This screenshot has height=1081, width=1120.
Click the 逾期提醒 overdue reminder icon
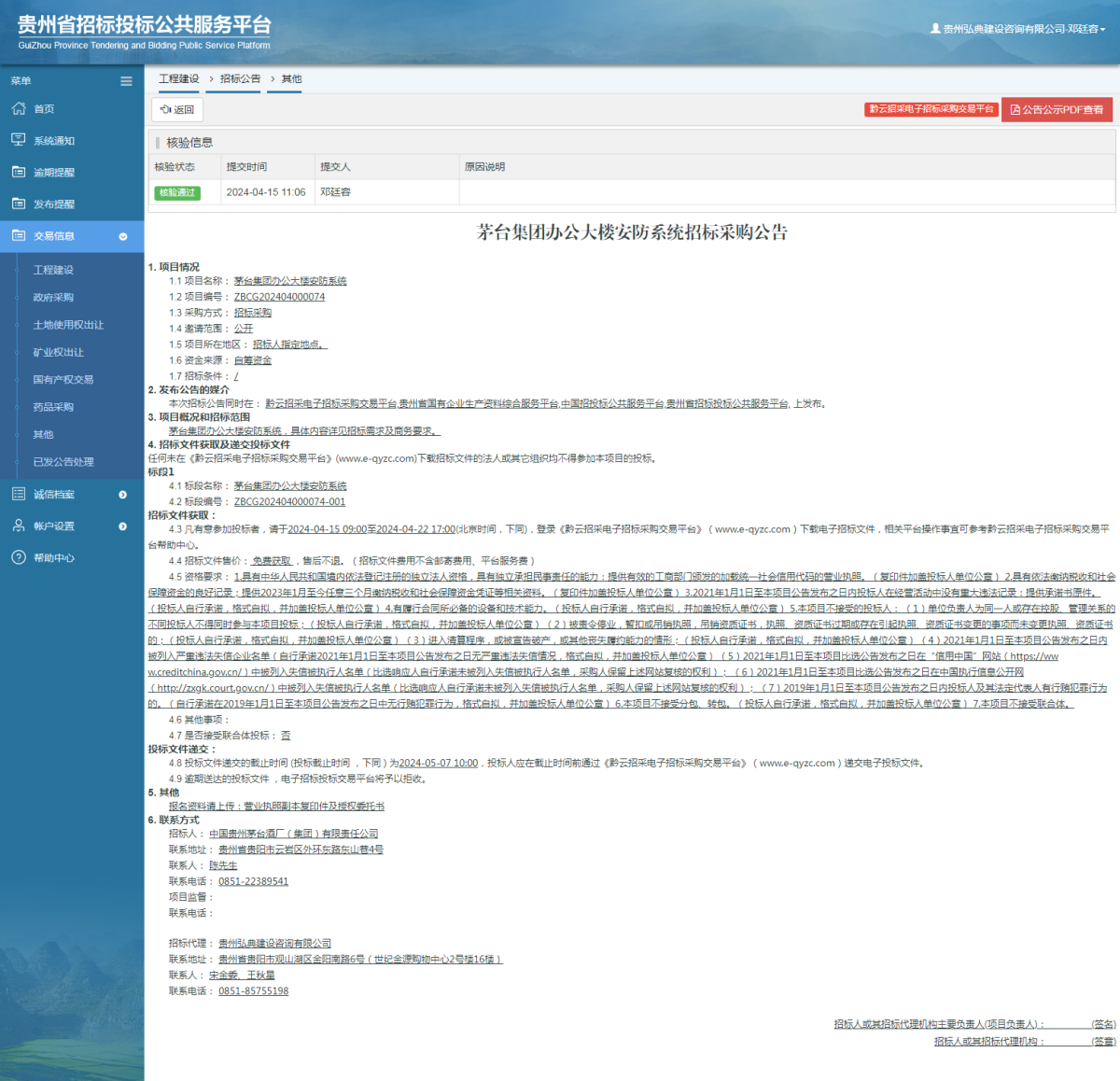[19, 172]
